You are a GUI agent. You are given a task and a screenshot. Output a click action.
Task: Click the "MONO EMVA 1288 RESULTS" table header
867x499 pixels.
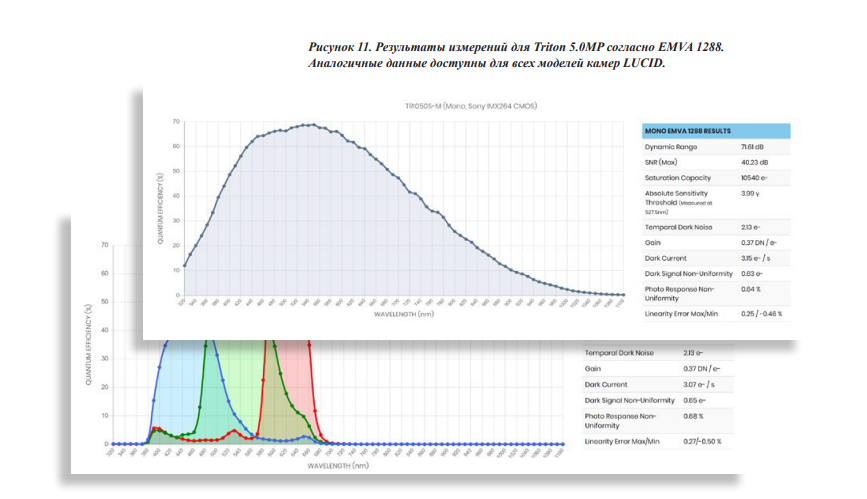[715, 131]
